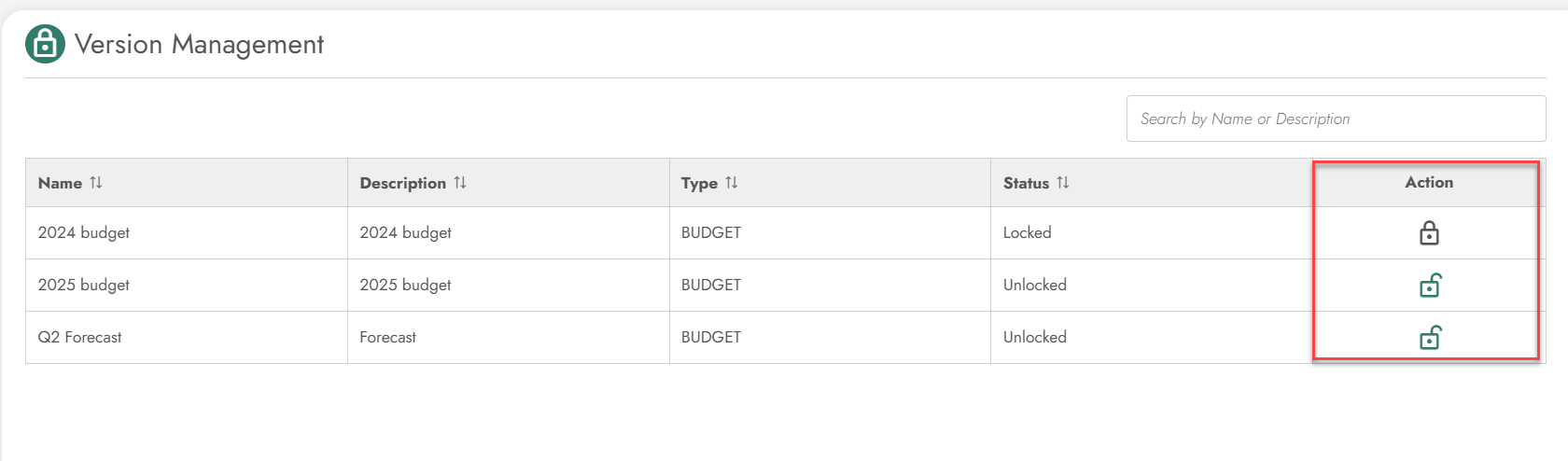
Task: Sort by Description column arrows
Action: click(460, 183)
